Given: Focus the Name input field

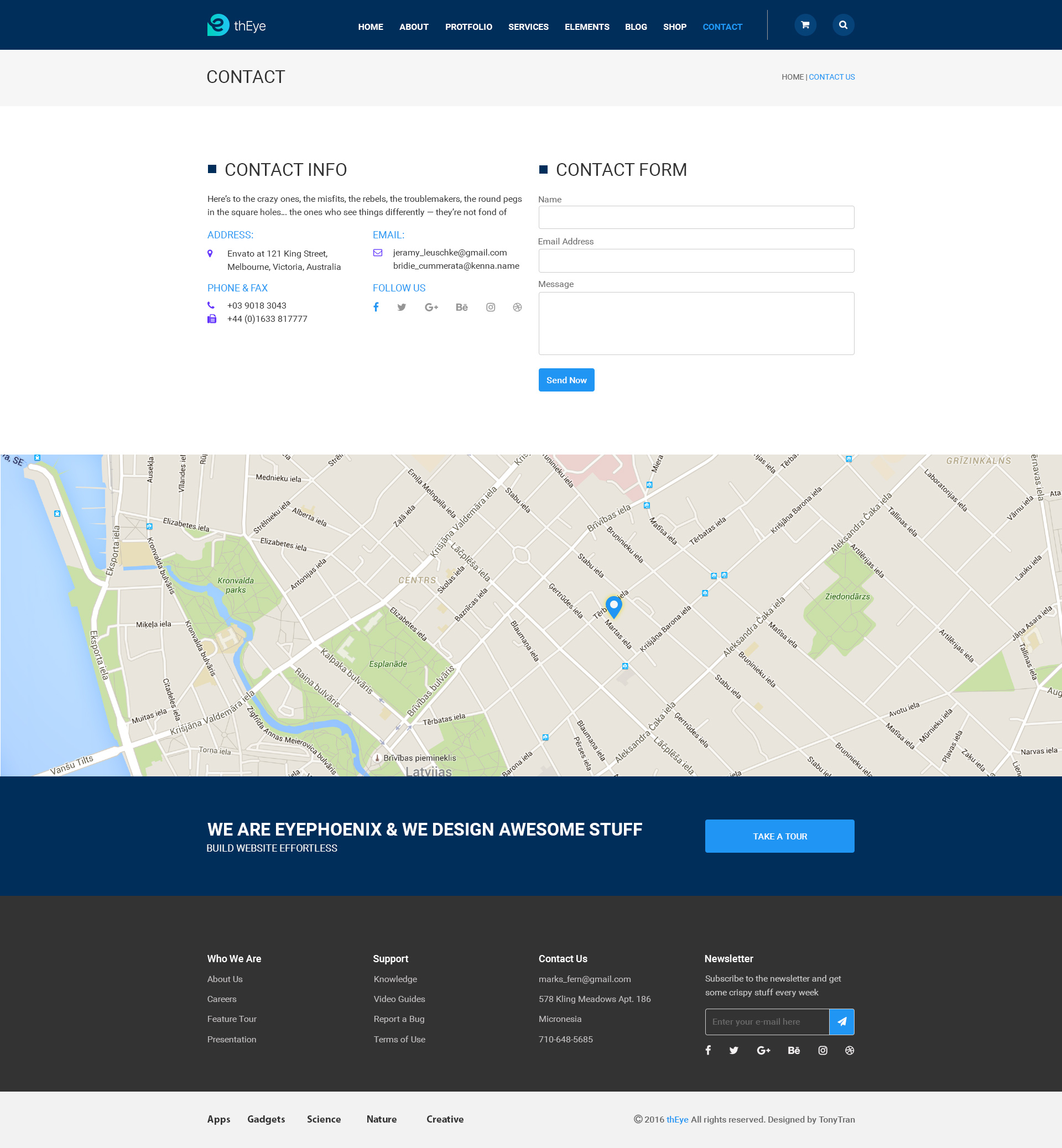Looking at the screenshot, I should pos(696,217).
